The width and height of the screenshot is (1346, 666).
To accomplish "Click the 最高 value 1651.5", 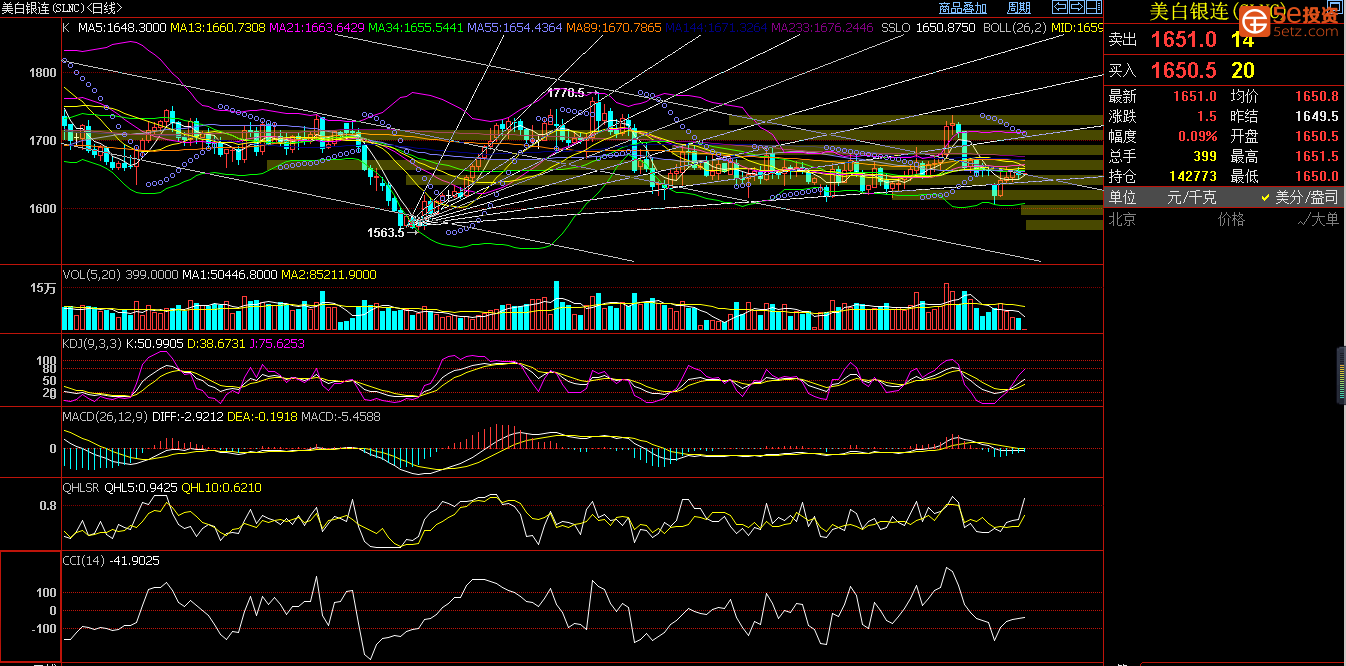I will [1317, 156].
